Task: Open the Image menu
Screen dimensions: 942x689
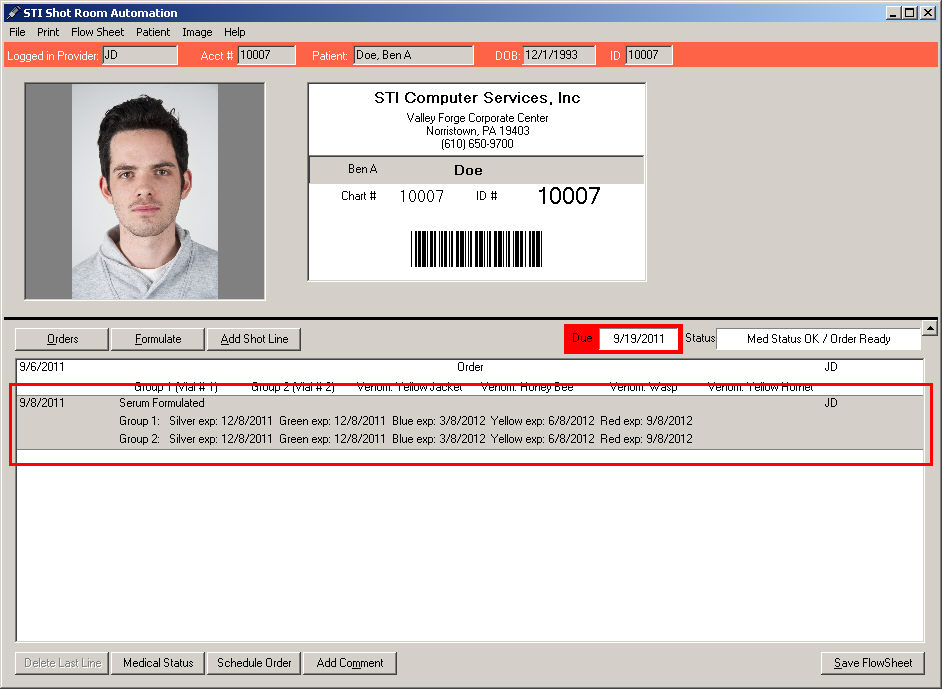Action: 197,32
